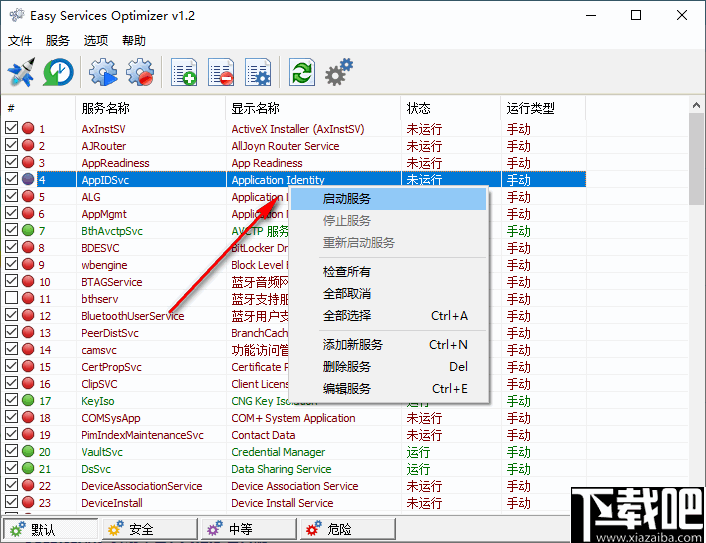Click the gear with play arrow icon
Screen dimensions: 706x543
coord(103,72)
